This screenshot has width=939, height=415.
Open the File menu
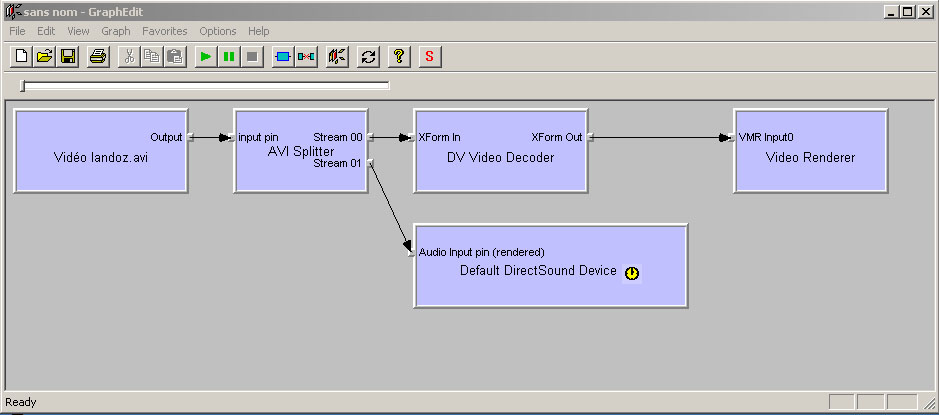click(17, 31)
